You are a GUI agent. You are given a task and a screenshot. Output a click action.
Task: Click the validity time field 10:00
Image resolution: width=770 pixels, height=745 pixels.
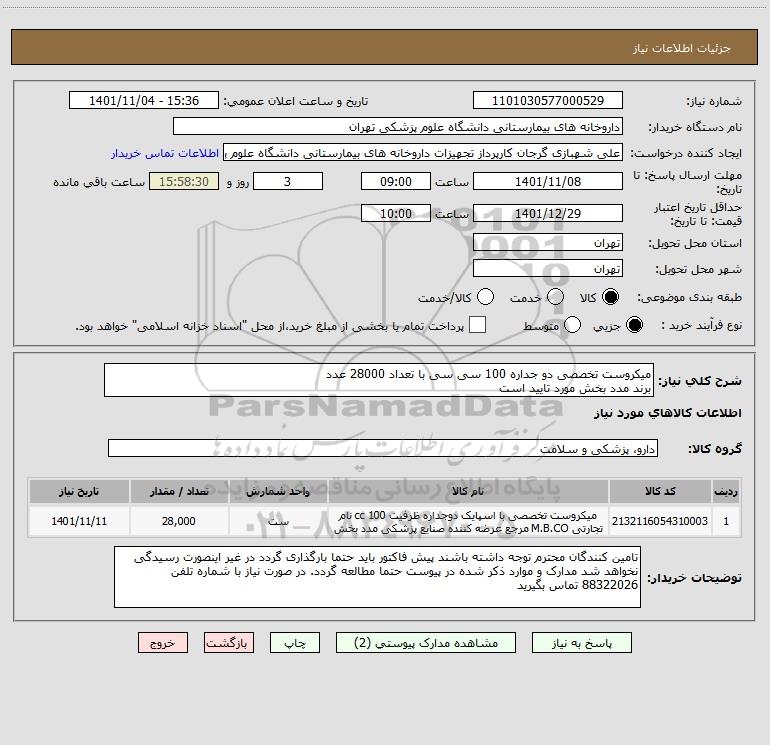pos(396,214)
